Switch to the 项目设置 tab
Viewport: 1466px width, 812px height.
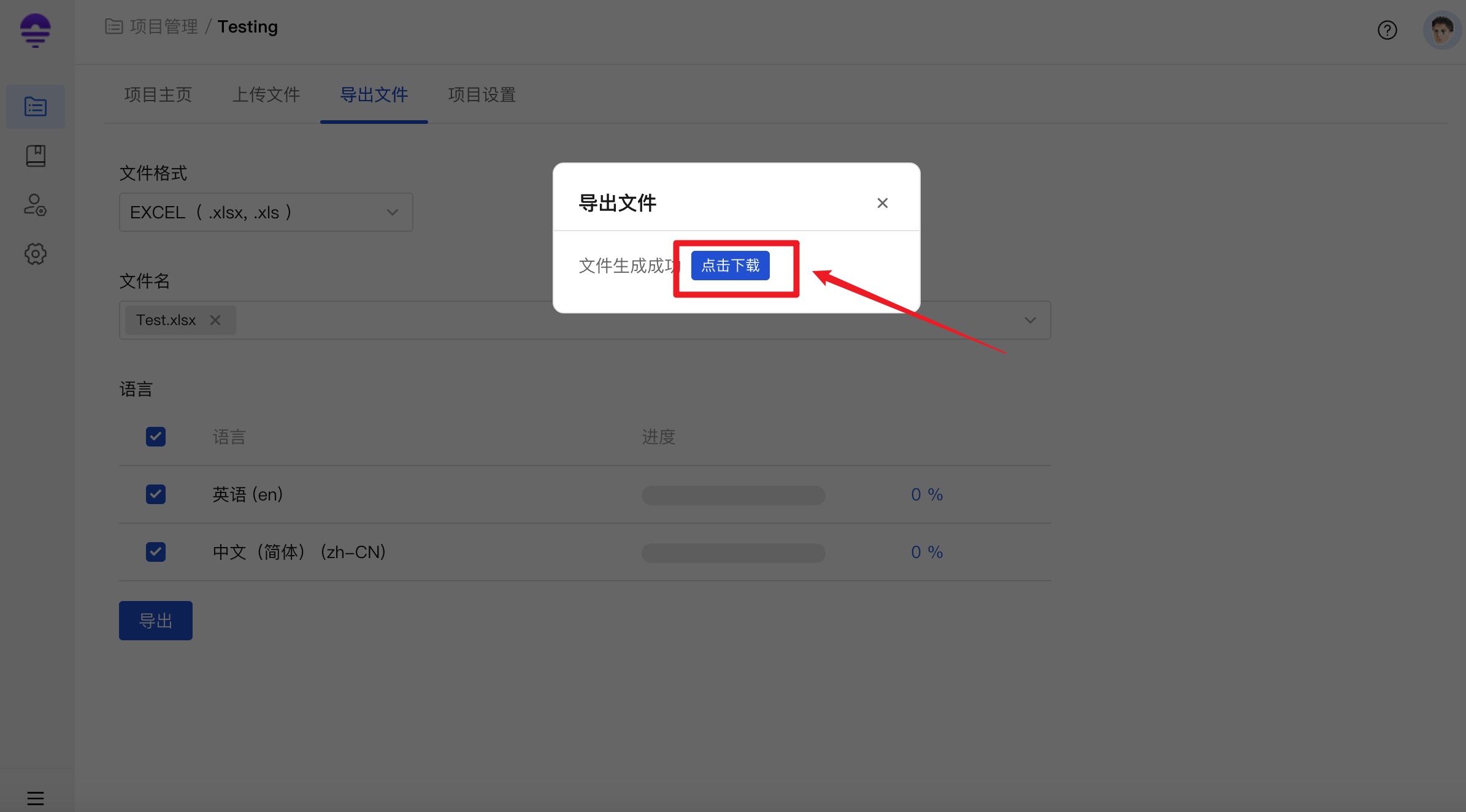coord(482,95)
